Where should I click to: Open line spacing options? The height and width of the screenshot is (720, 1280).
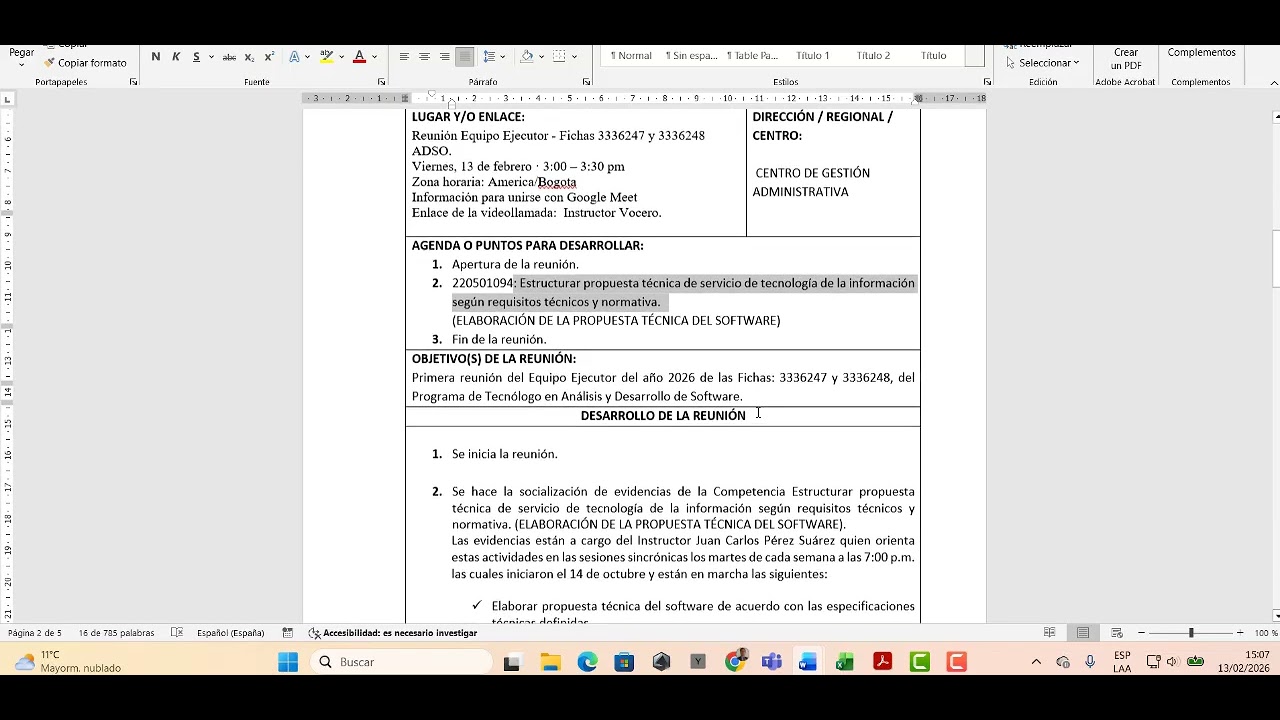tap(488, 57)
